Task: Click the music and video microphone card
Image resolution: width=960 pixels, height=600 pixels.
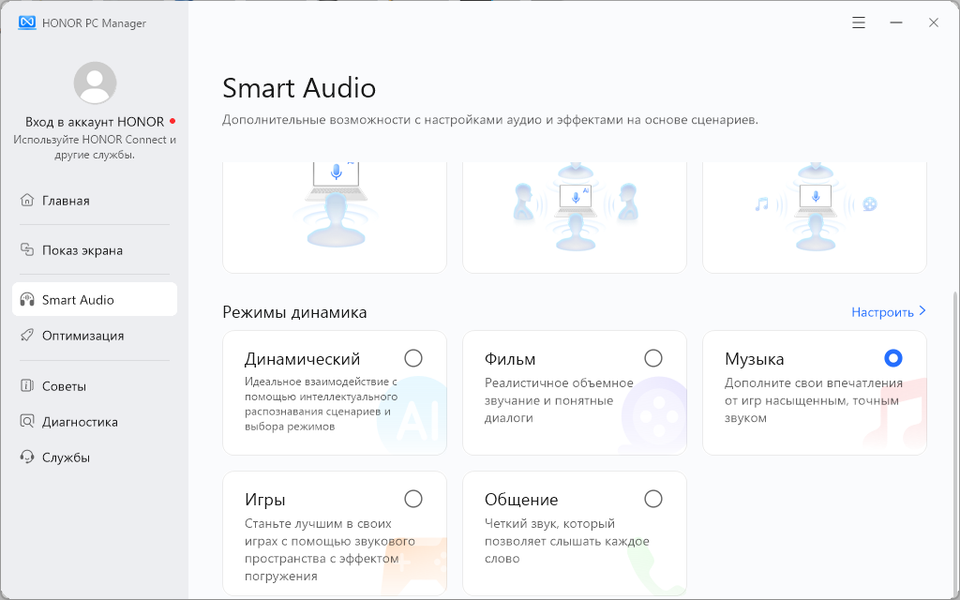Action: pyautogui.click(x=814, y=217)
